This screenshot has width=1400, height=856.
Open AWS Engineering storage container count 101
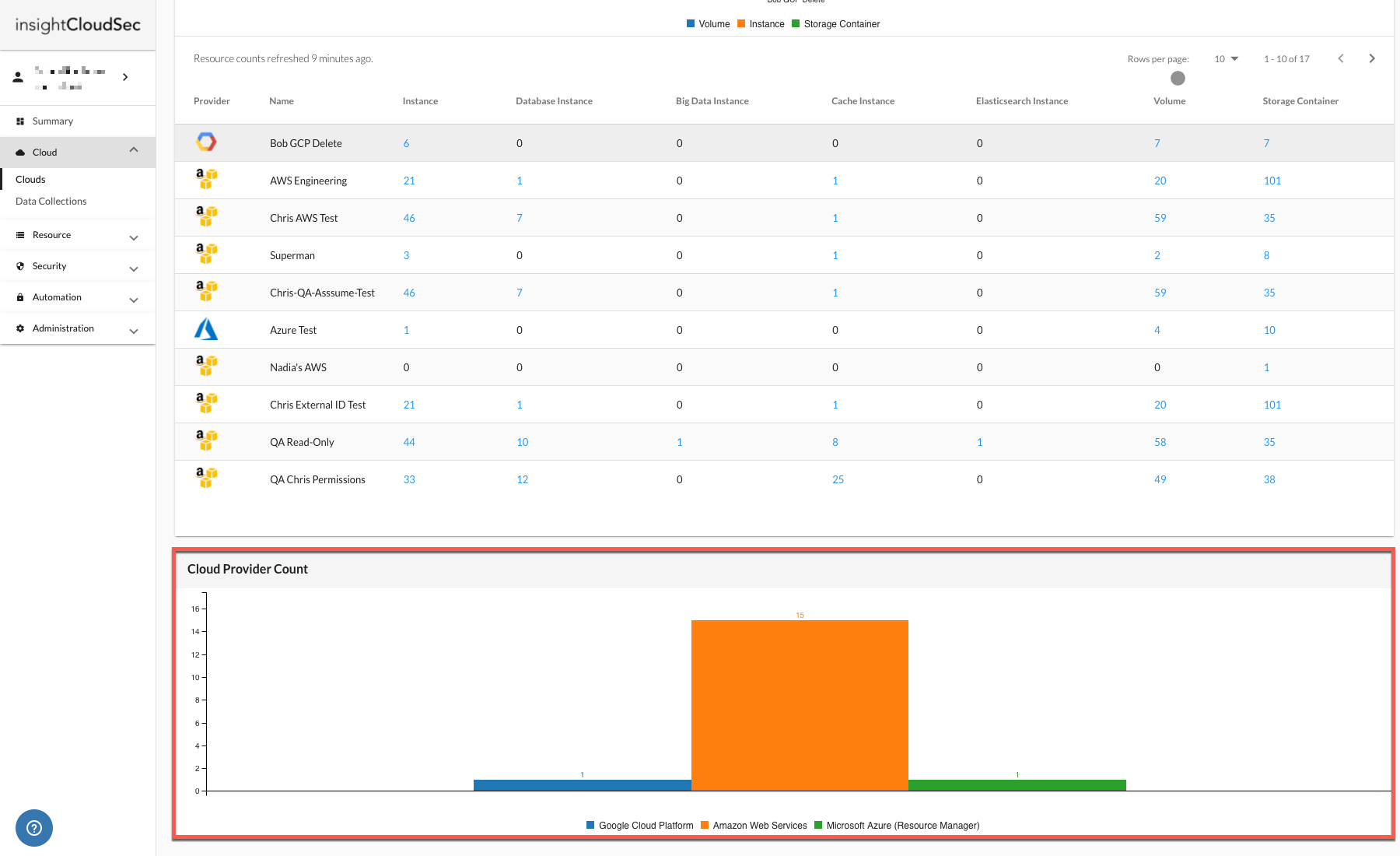pos(1272,181)
